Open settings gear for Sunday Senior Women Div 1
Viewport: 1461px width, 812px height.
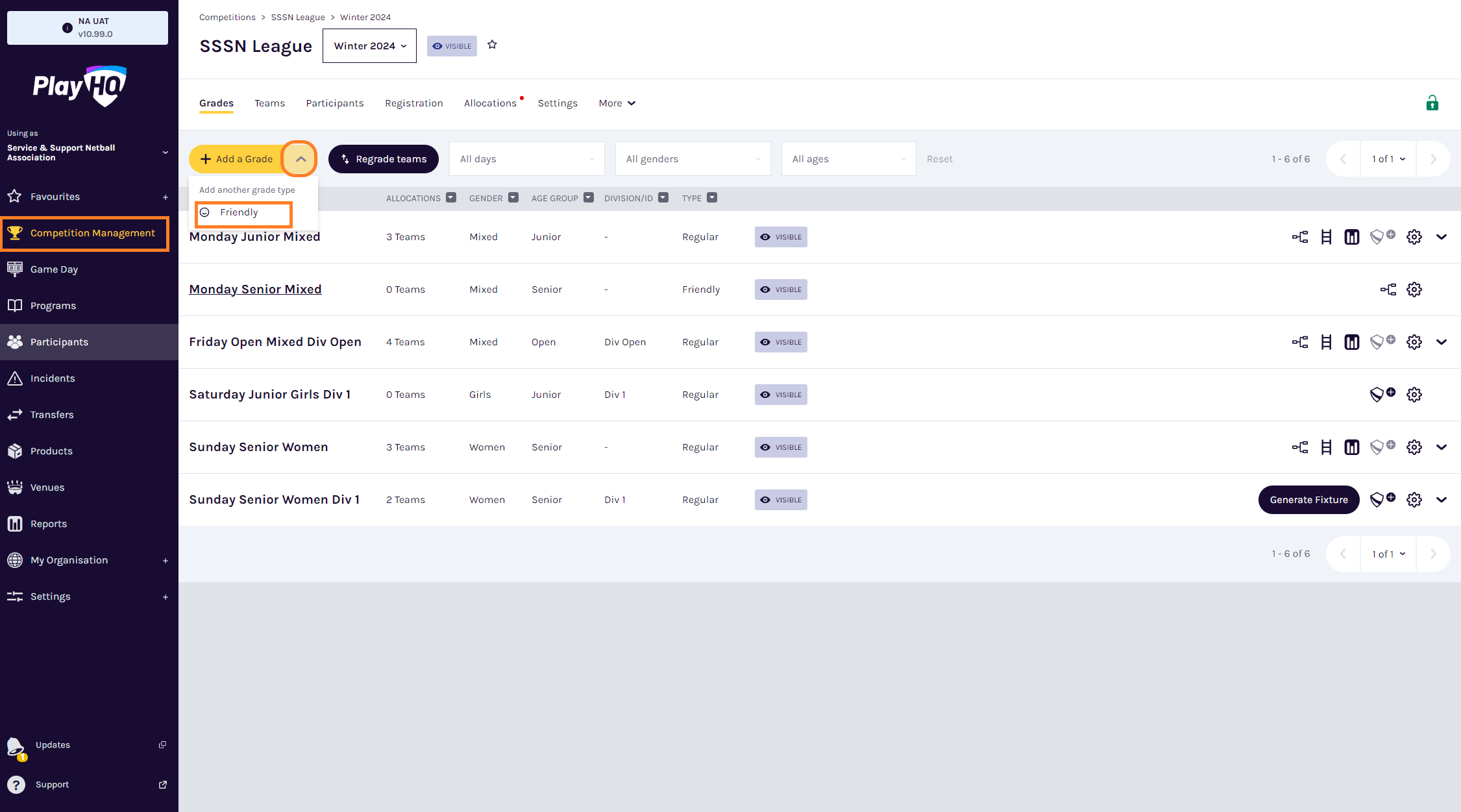coord(1414,500)
